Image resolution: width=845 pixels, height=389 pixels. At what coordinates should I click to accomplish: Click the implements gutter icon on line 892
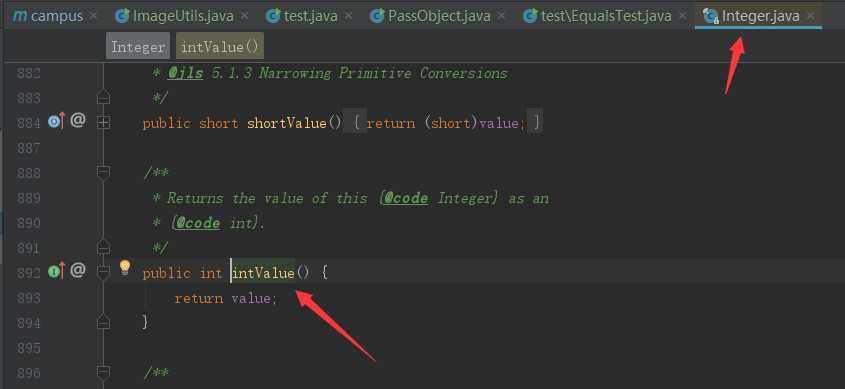56,271
